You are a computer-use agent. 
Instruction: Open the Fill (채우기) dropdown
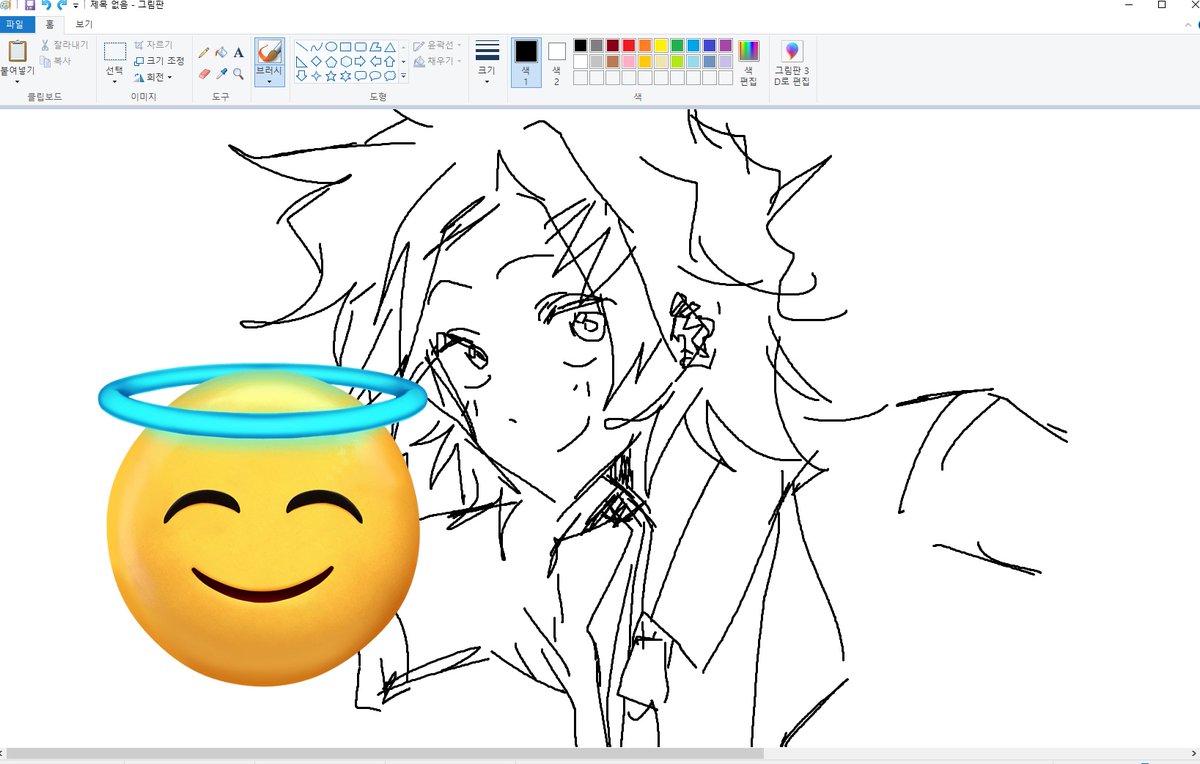437,61
